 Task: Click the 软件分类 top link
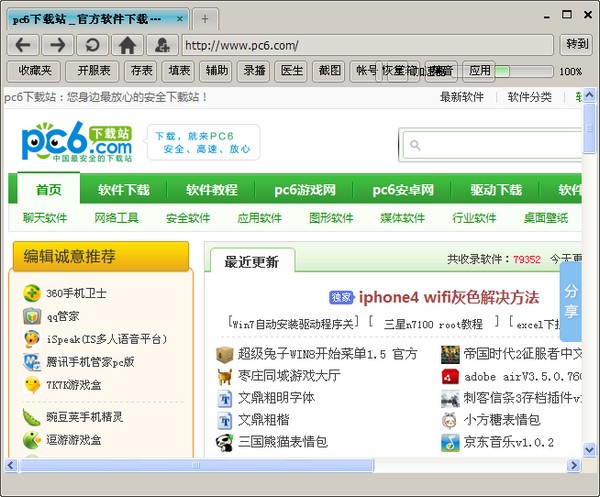click(x=530, y=97)
